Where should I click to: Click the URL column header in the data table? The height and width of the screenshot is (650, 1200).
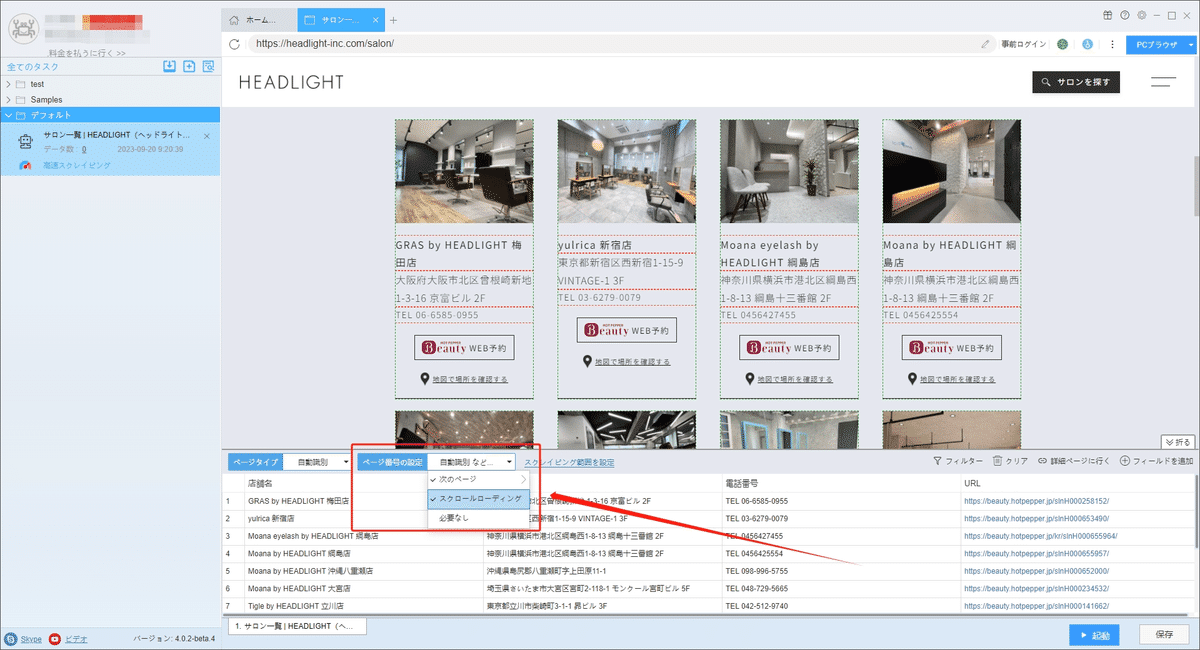coord(973,482)
